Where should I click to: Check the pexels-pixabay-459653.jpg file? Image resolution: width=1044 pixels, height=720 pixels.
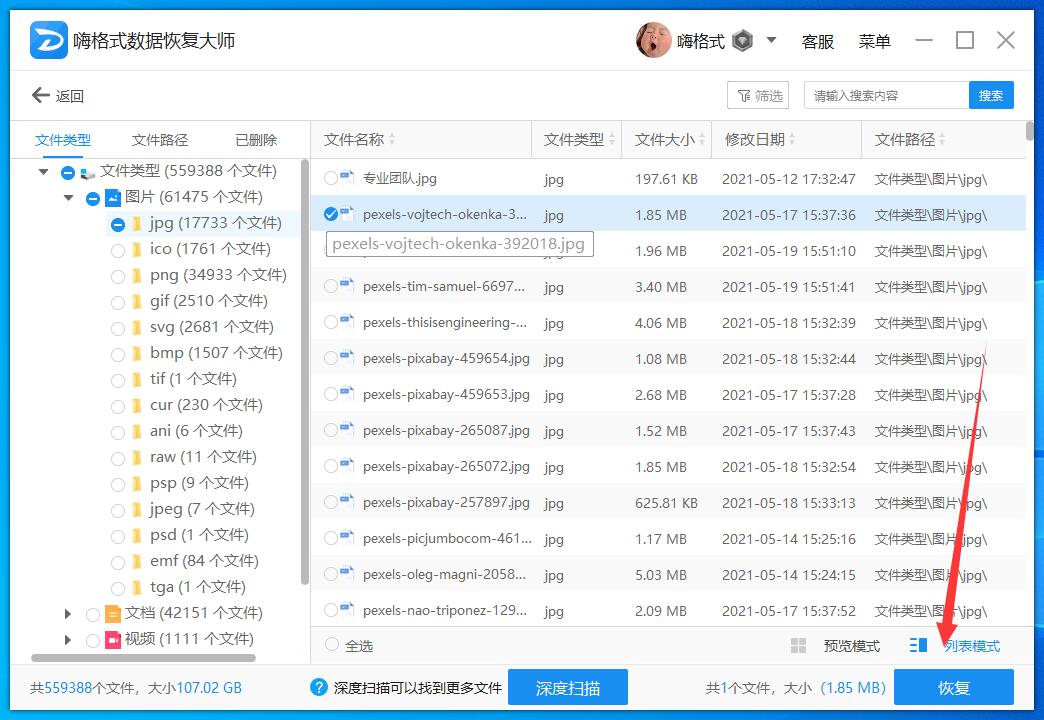click(x=331, y=394)
